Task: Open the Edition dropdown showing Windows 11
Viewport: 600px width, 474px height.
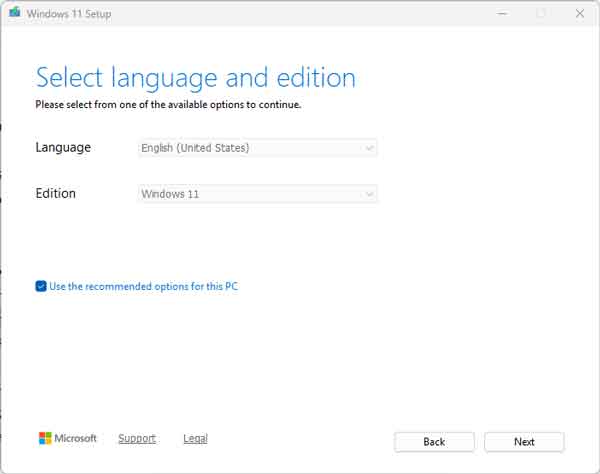Action: [257, 194]
